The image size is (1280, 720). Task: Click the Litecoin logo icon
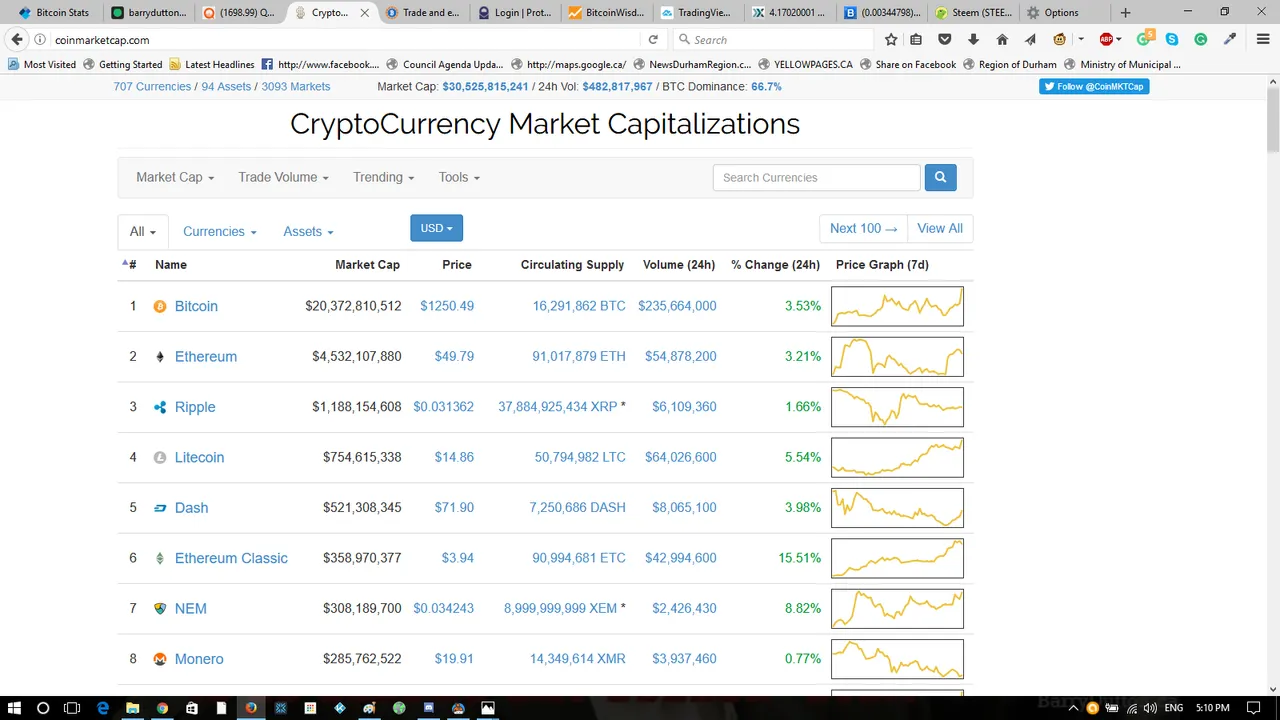point(160,457)
